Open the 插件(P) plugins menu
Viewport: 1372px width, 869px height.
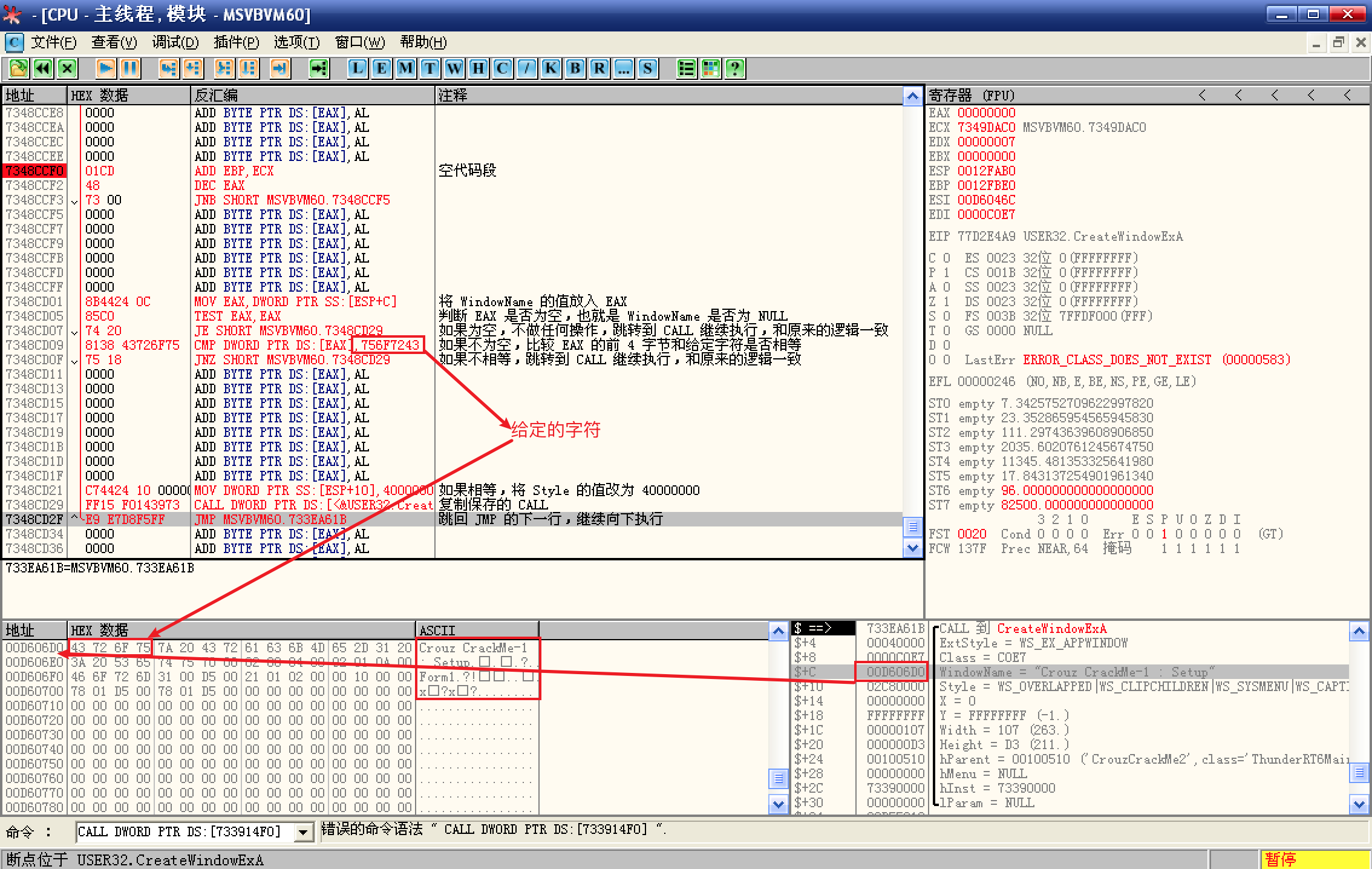pyautogui.click(x=236, y=42)
